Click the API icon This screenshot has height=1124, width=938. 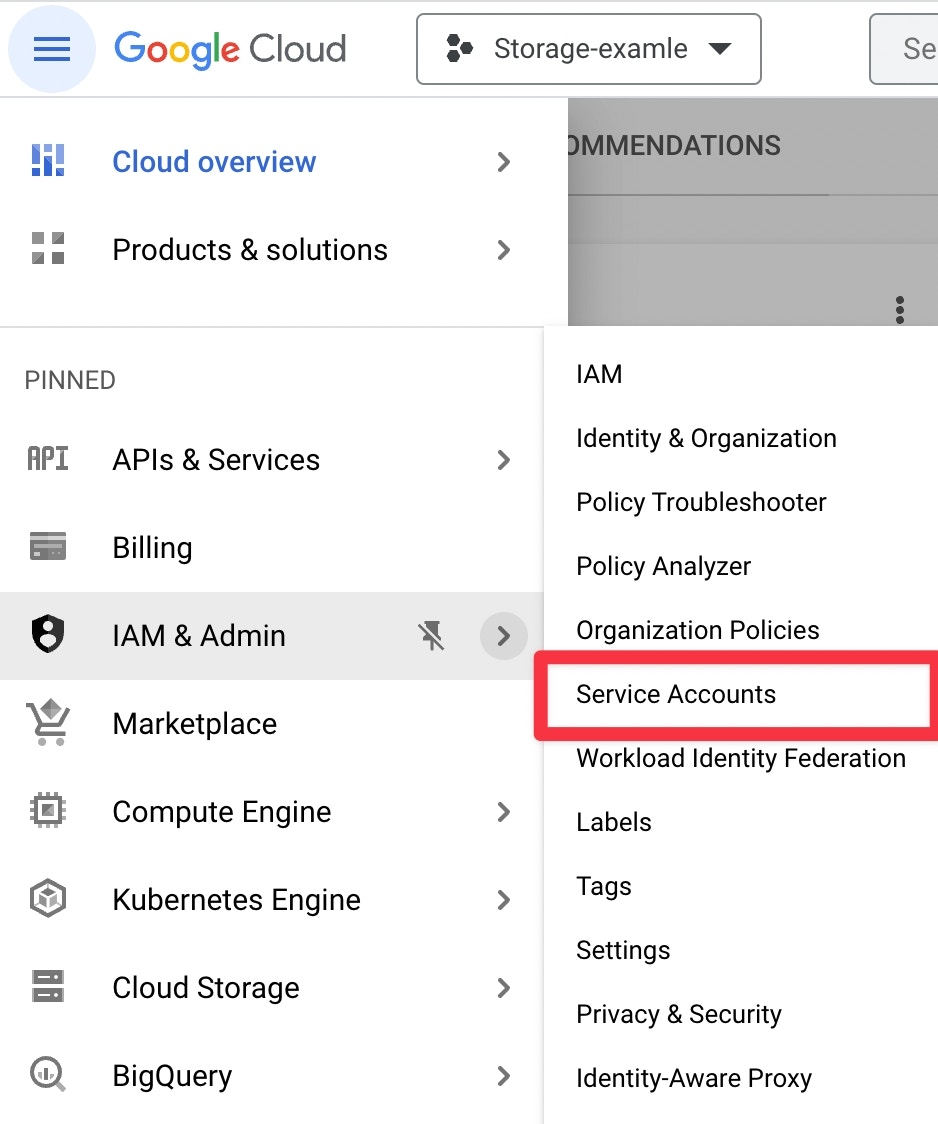[x=48, y=459]
